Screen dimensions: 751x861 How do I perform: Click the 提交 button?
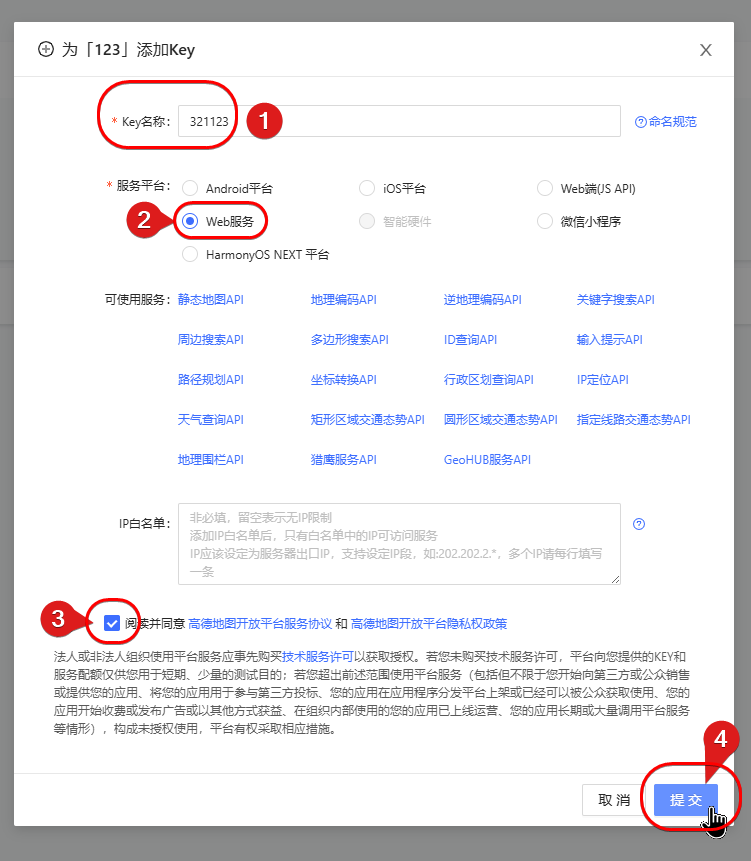686,800
